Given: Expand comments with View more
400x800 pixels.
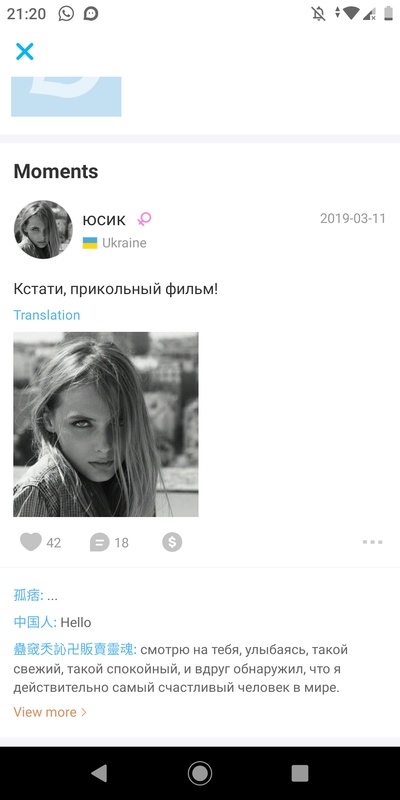Looking at the screenshot, I should pyautogui.click(x=50, y=712).
